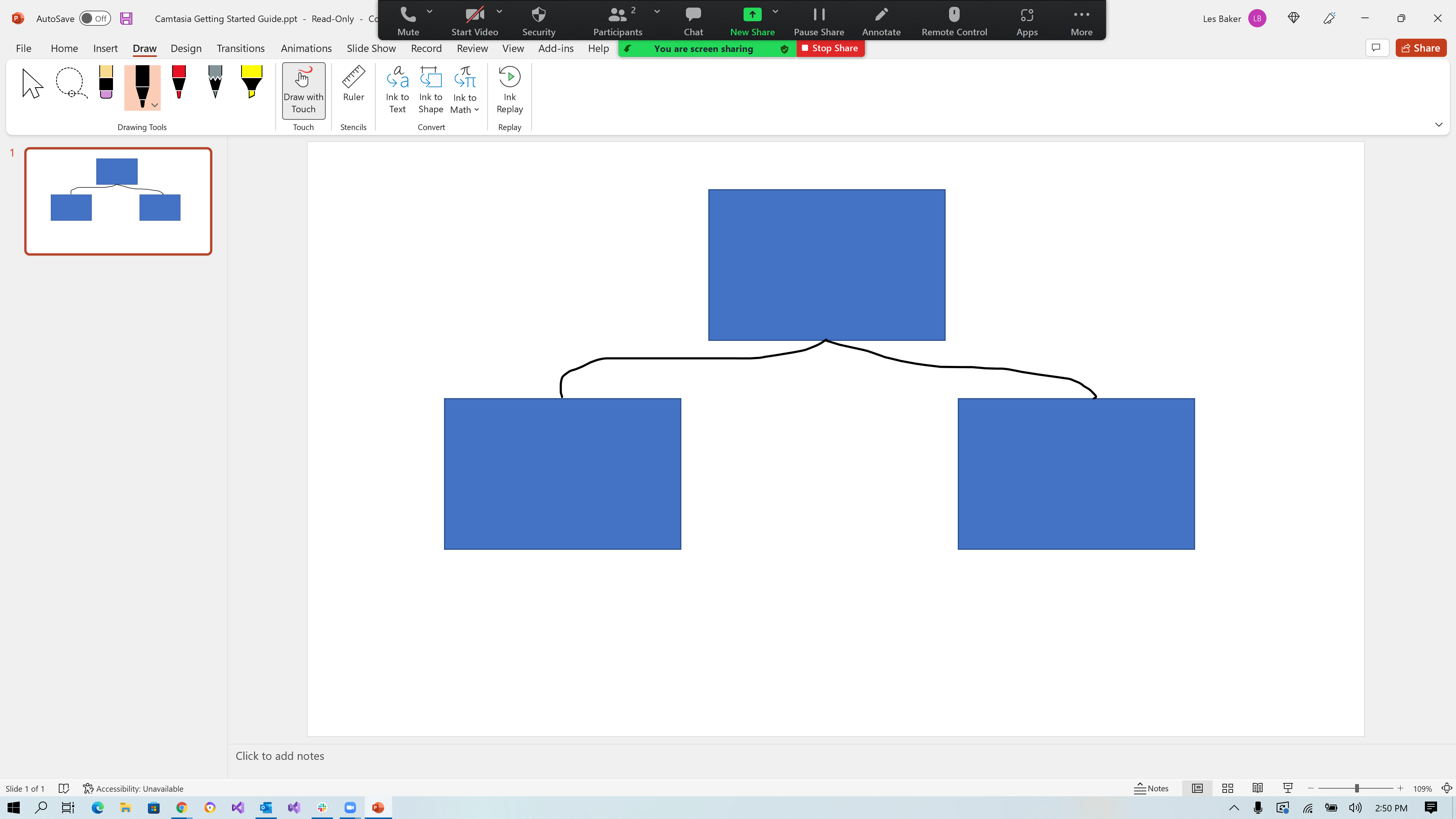Select slide 1 thumbnail
Screen dimensions: 1456x819
click(118, 201)
